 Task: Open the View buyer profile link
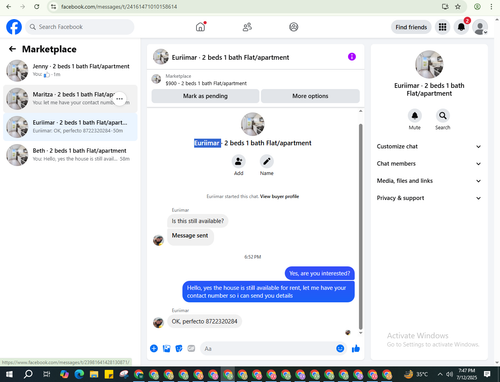(x=279, y=196)
